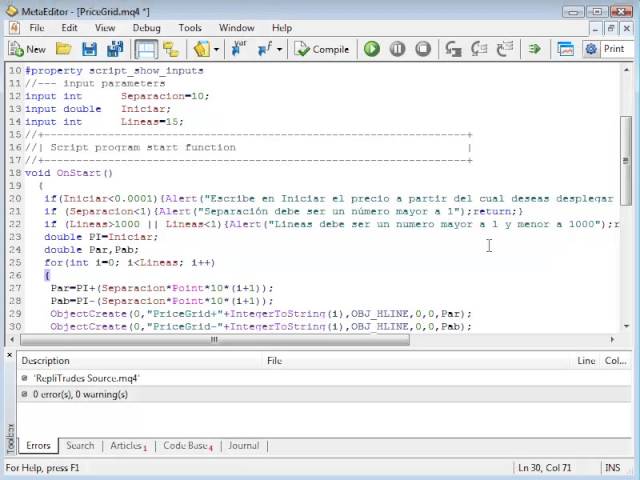640x480 pixels.
Task: Open dropdown arrow next to styler icon
Action: 216,50
